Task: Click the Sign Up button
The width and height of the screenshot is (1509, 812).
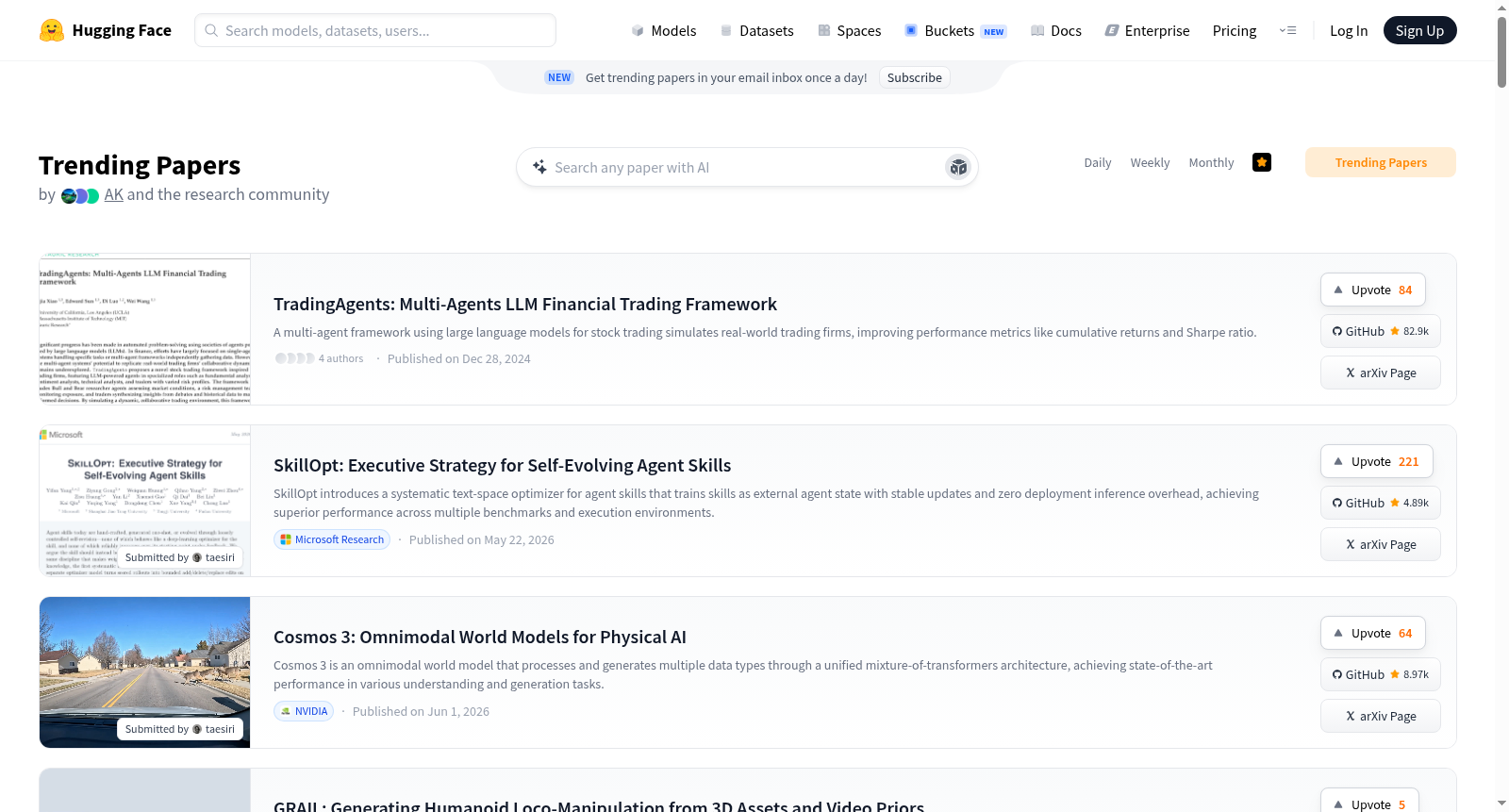Action: coord(1419,30)
